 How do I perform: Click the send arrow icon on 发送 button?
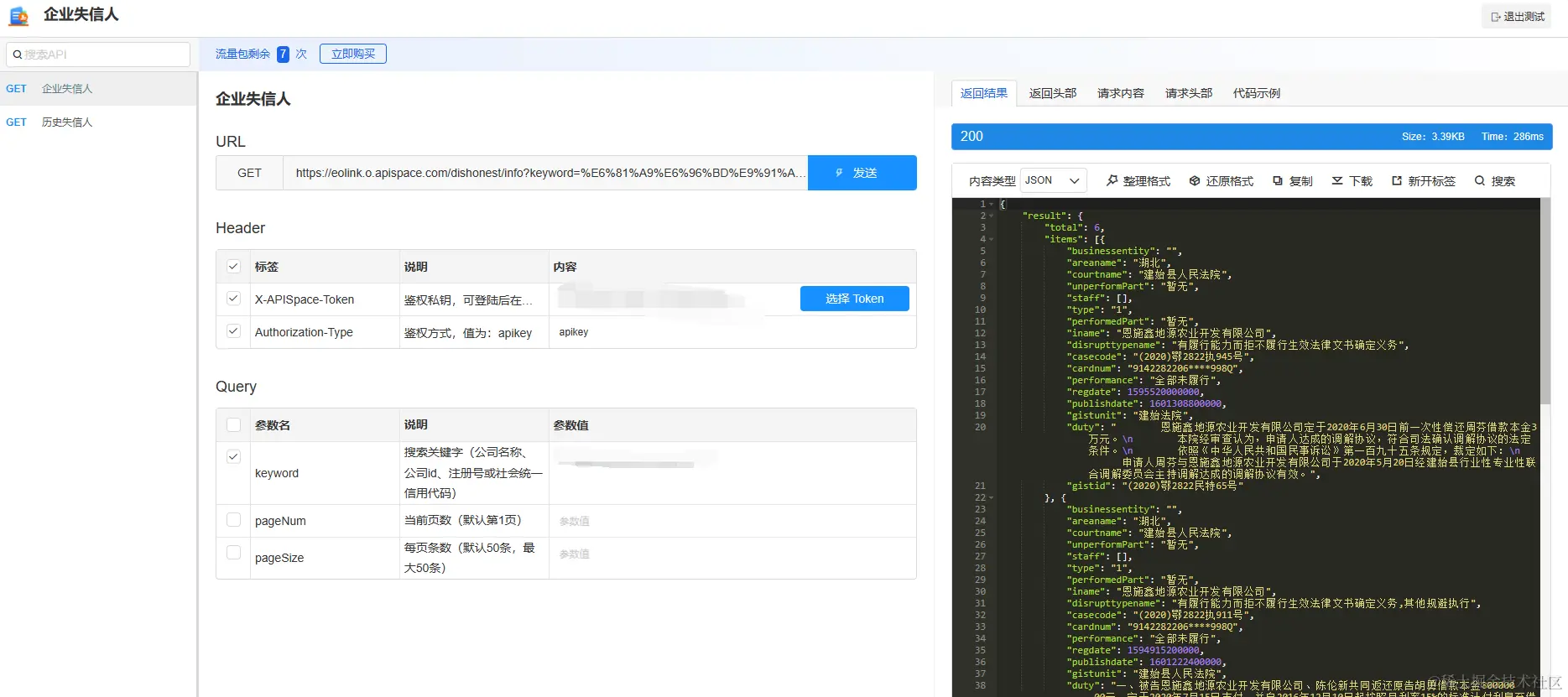pyautogui.click(x=839, y=173)
